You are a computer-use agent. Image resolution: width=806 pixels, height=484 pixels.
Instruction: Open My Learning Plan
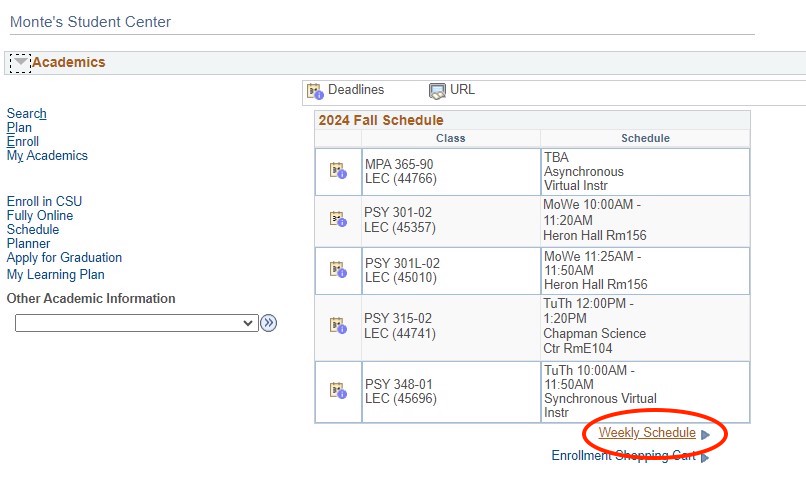tap(55, 275)
